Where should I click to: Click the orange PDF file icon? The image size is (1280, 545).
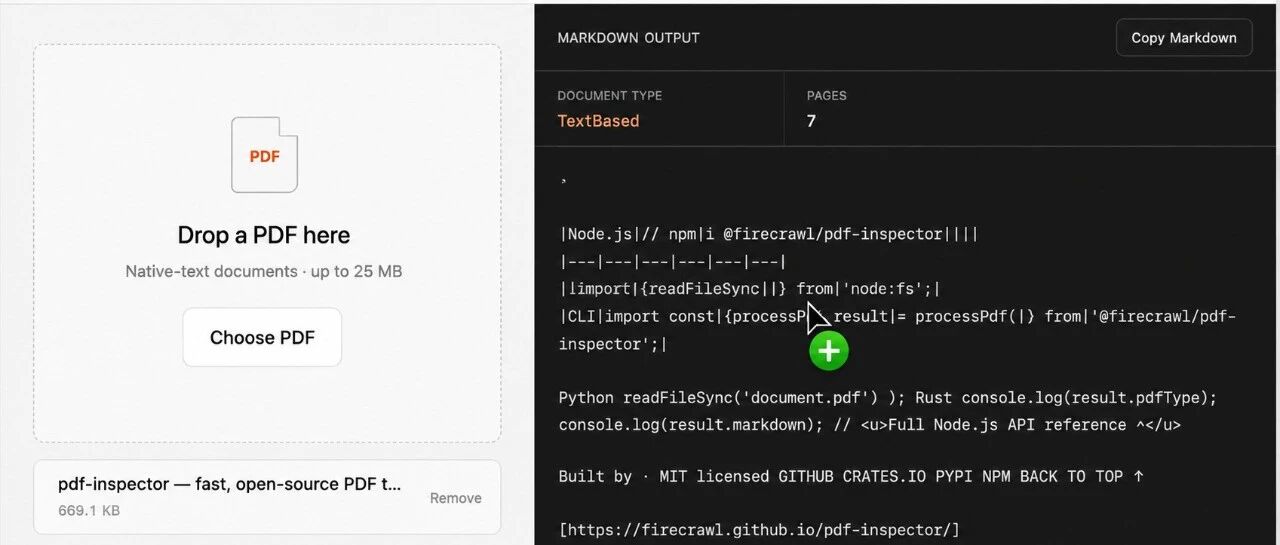click(264, 155)
